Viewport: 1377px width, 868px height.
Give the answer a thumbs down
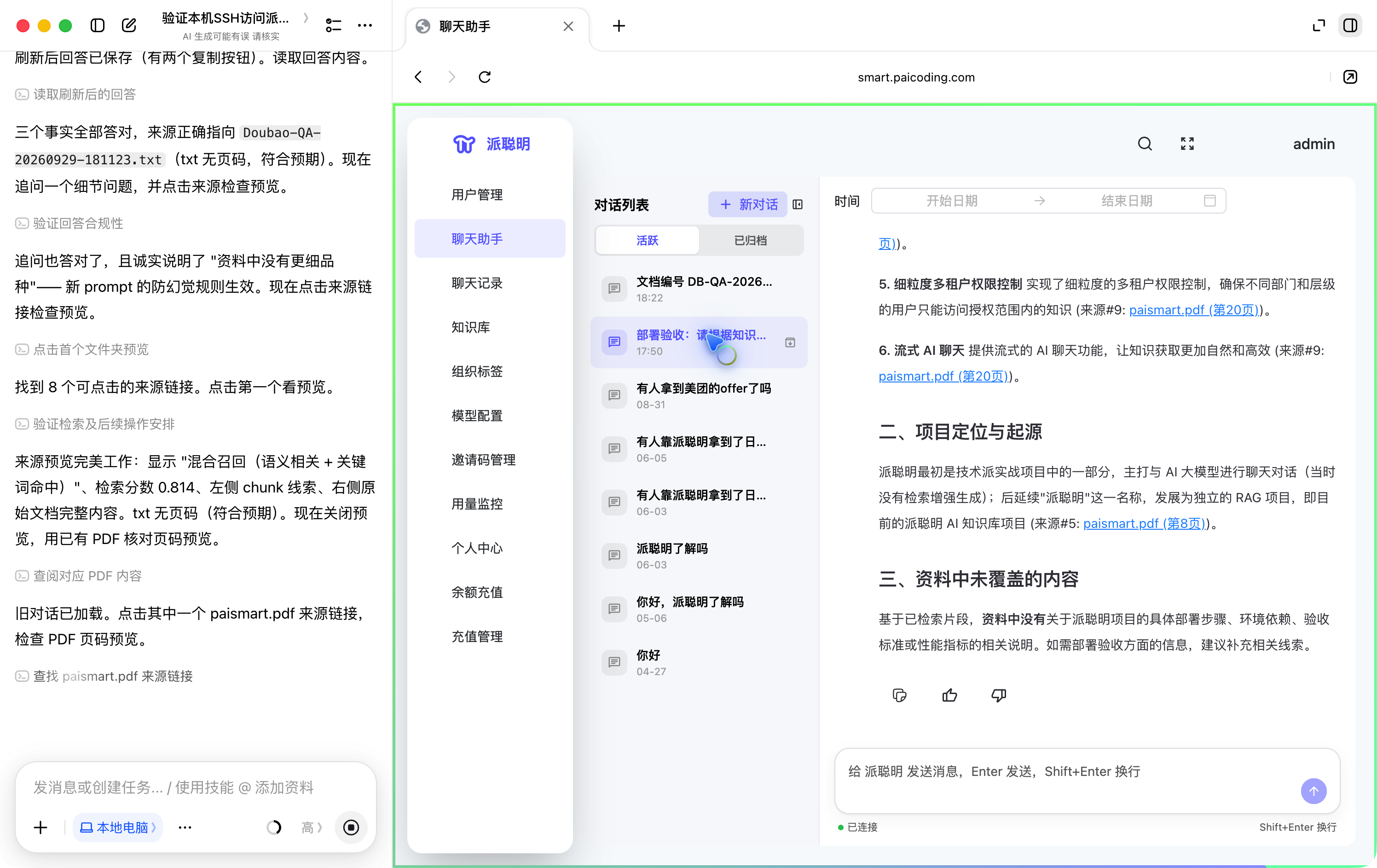tap(998, 695)
